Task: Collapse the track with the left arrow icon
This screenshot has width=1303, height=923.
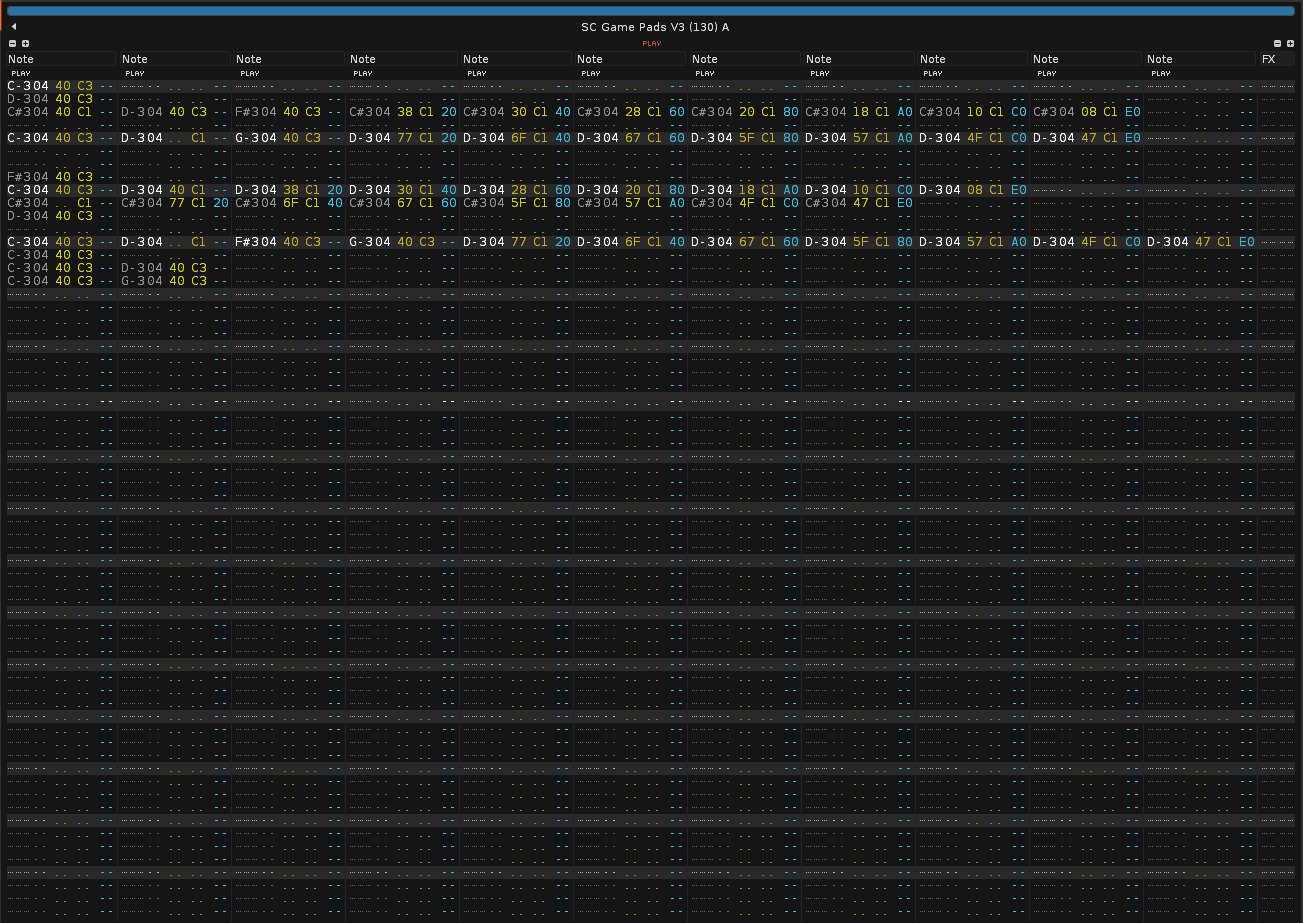Action: point(14,27)
